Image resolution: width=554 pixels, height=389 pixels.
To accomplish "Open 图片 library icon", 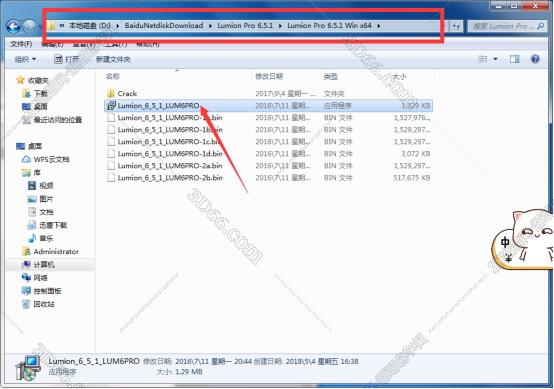I will point(32,199).
